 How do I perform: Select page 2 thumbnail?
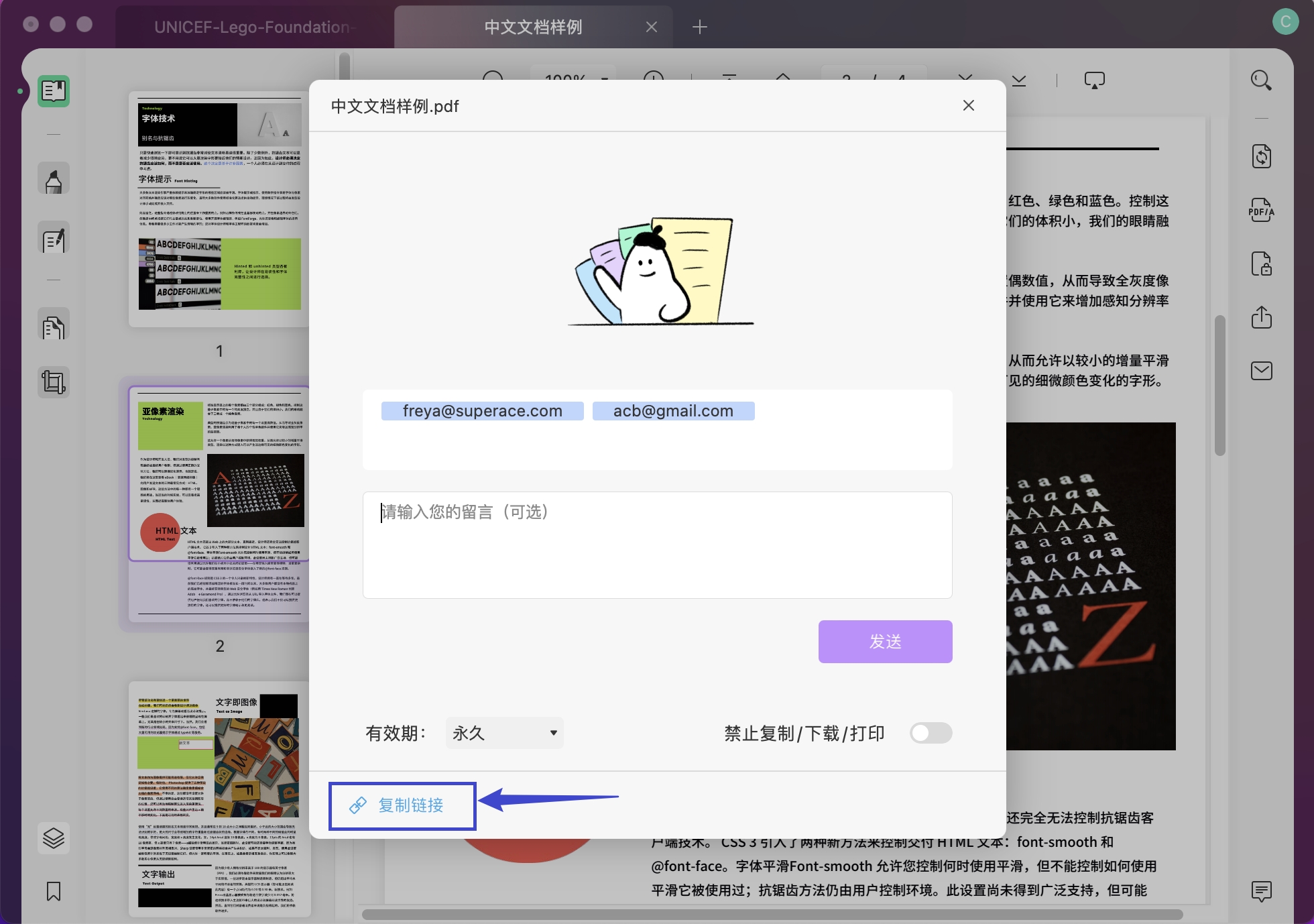[x=219, y=503]
